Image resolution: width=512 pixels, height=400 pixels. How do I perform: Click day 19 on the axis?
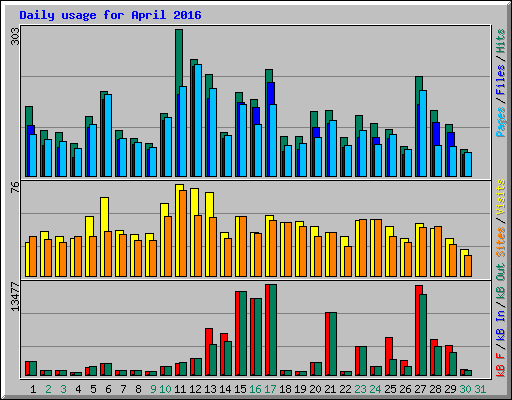300,389
